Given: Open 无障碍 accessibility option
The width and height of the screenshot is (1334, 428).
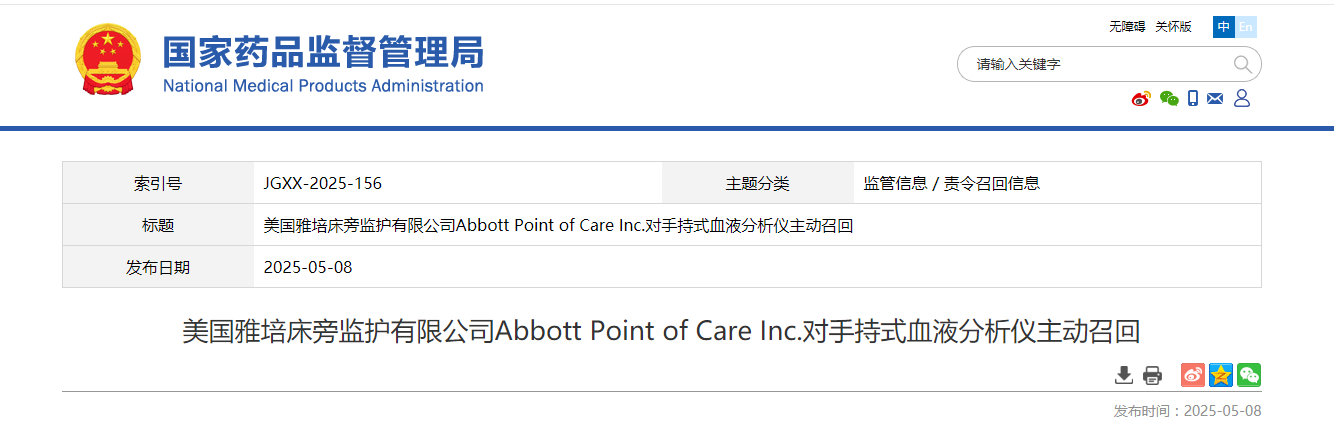Looking at the screenshot, I should point(1126,27).
